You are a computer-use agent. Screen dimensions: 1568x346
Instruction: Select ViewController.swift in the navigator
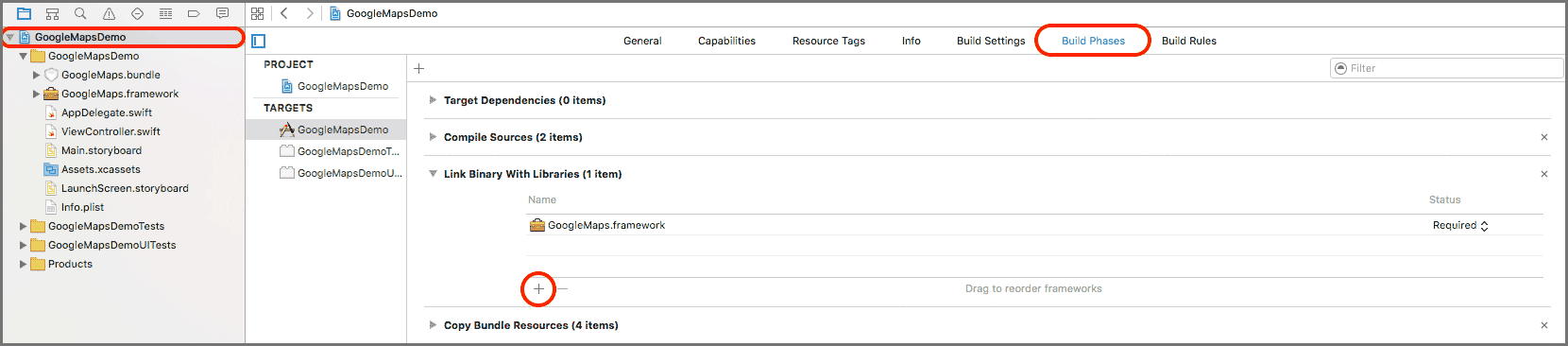[111, 131]
